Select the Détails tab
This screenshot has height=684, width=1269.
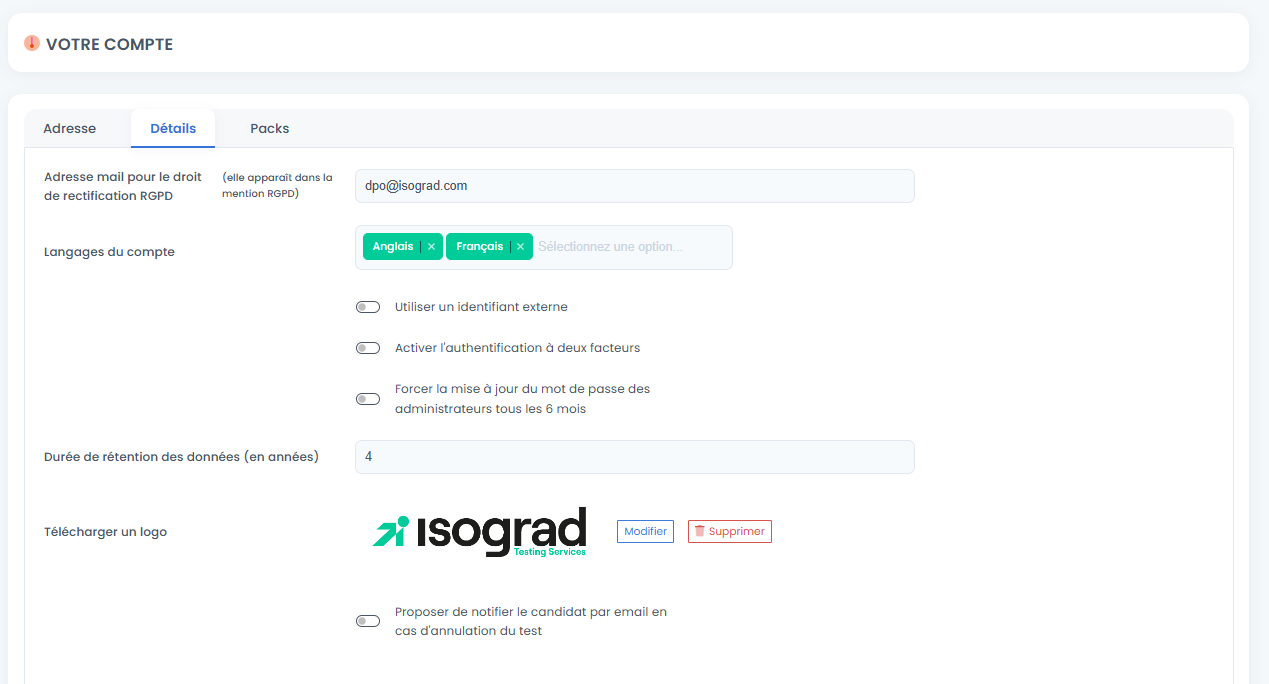click(173, 129)
